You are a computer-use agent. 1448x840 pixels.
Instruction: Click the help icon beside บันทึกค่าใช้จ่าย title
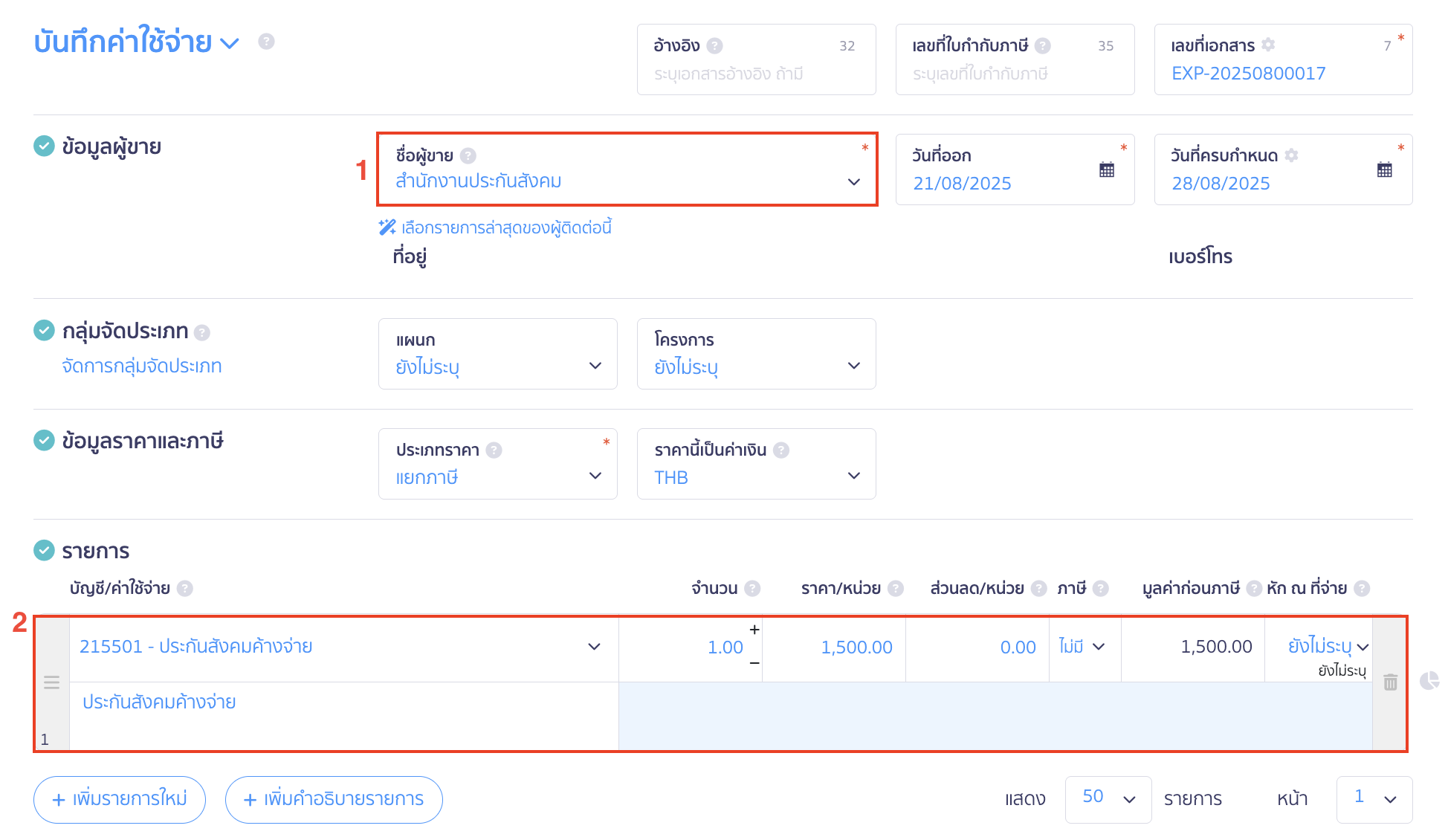pyautogui.click(x=266, y=42)
